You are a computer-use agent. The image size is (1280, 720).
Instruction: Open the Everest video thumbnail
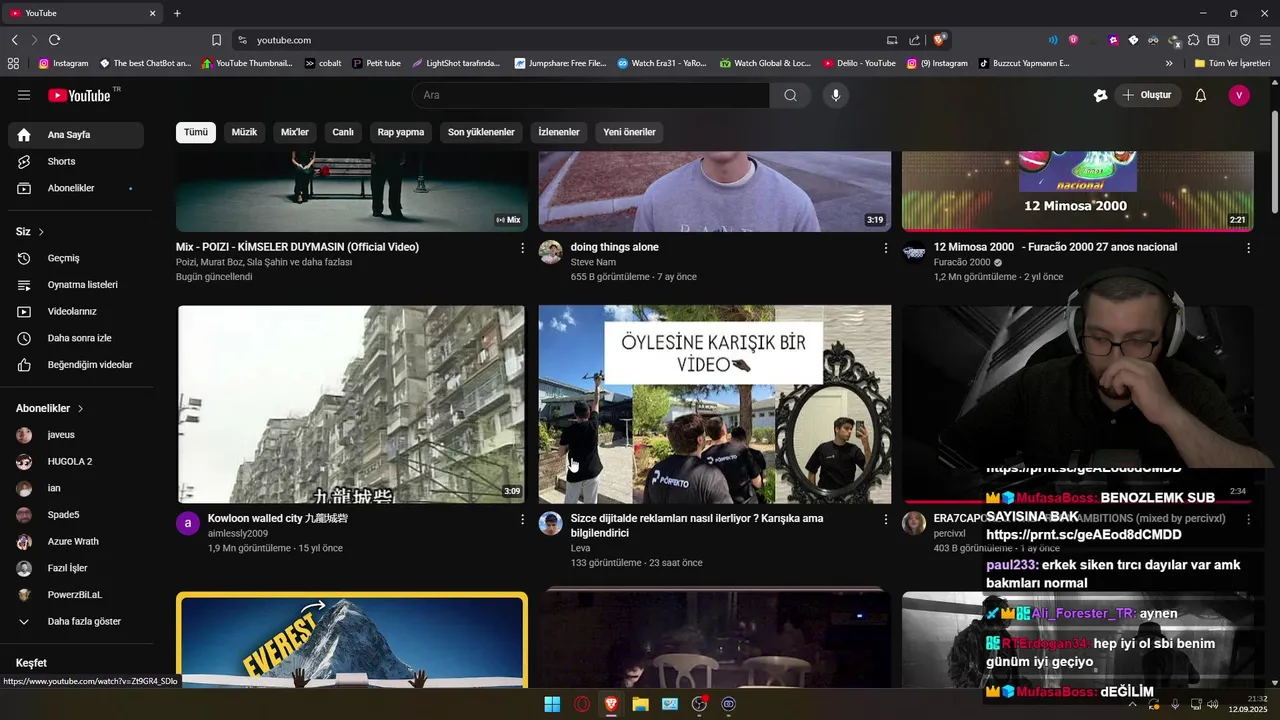coord(351,640)
